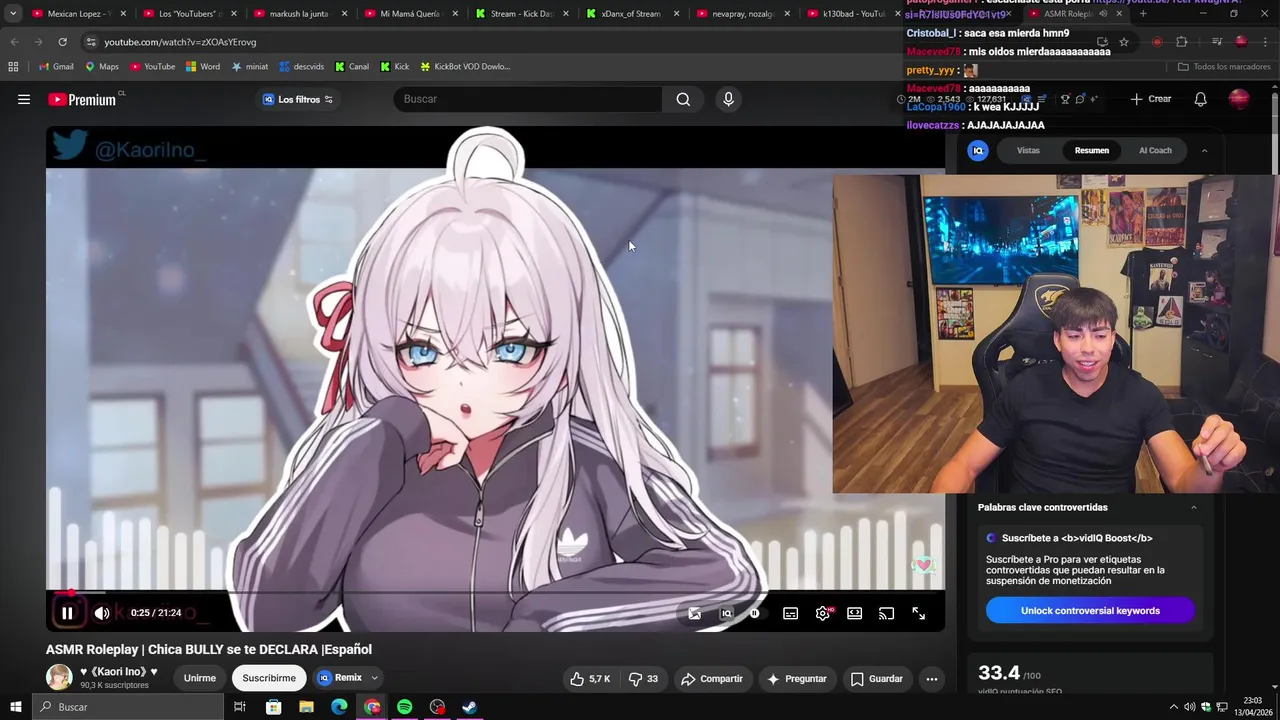Focus the YouTube Buscar search field

pyautogui.click(x=528, y=99)
